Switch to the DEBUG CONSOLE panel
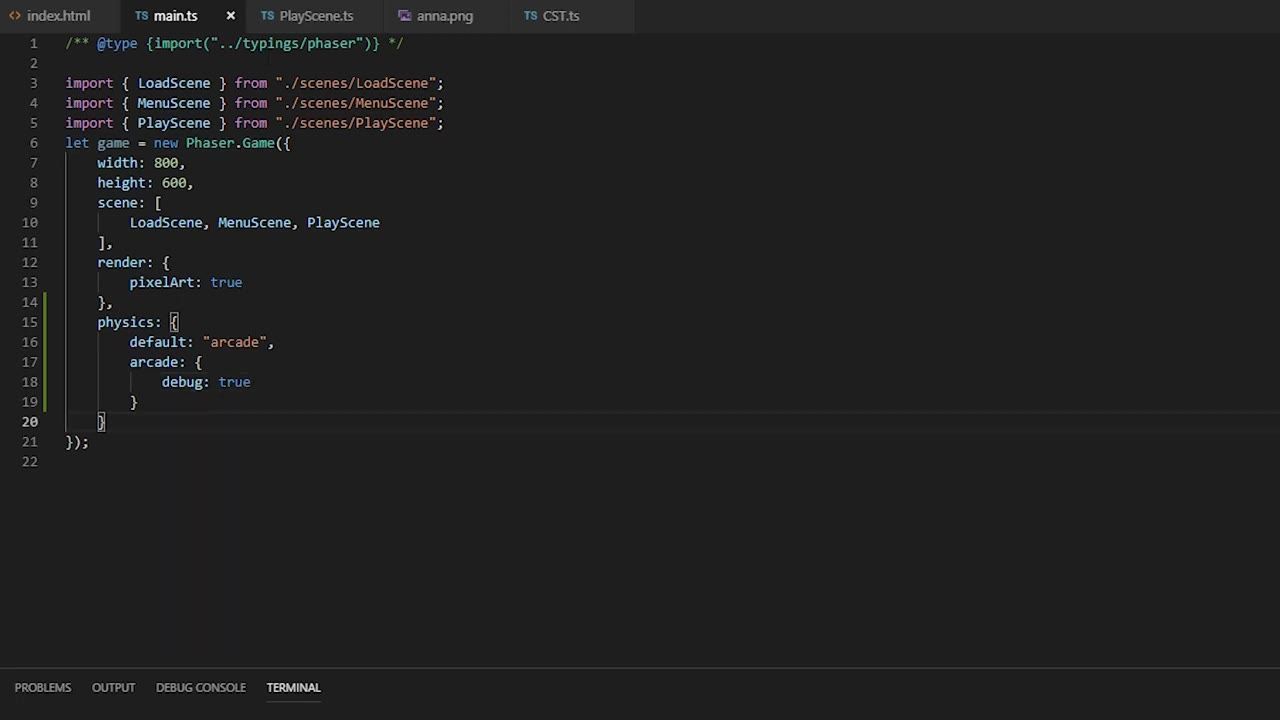 (x=201, y=688)
